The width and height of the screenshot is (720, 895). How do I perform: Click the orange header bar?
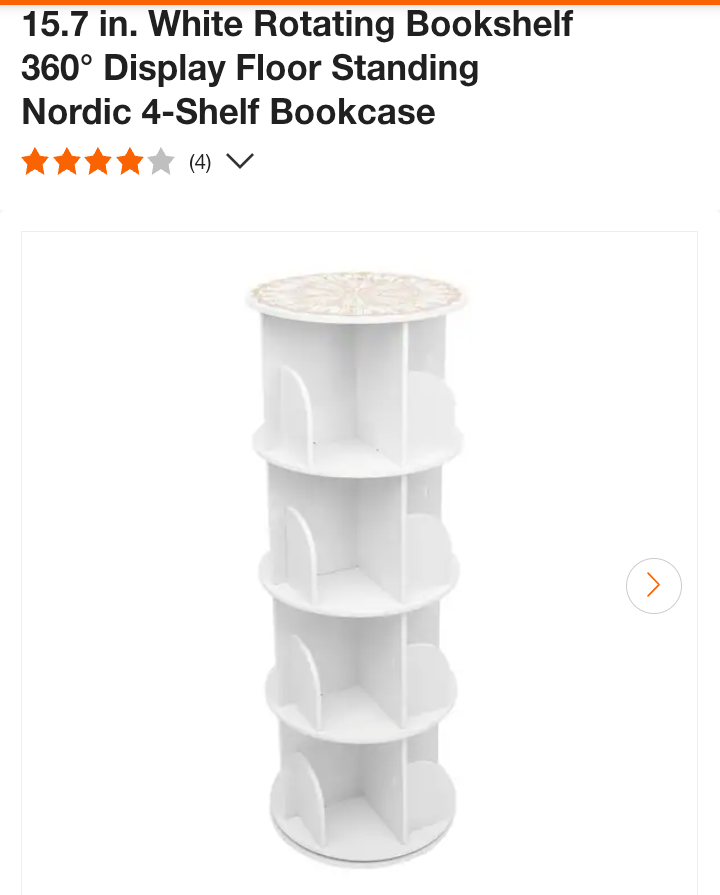tap(360, 2)
